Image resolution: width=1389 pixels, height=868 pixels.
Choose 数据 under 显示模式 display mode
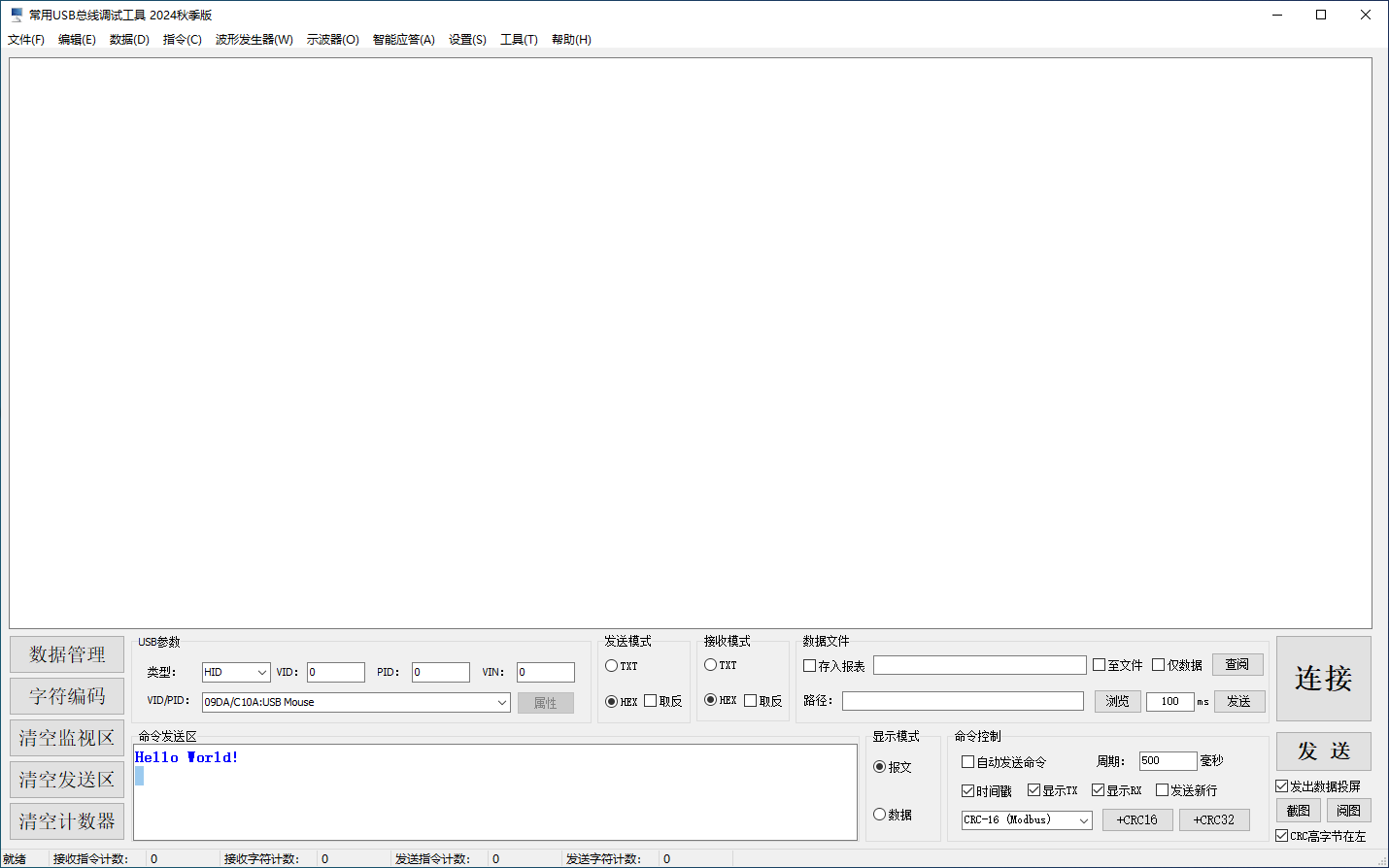pyautogui.click(x=879, y=815)
